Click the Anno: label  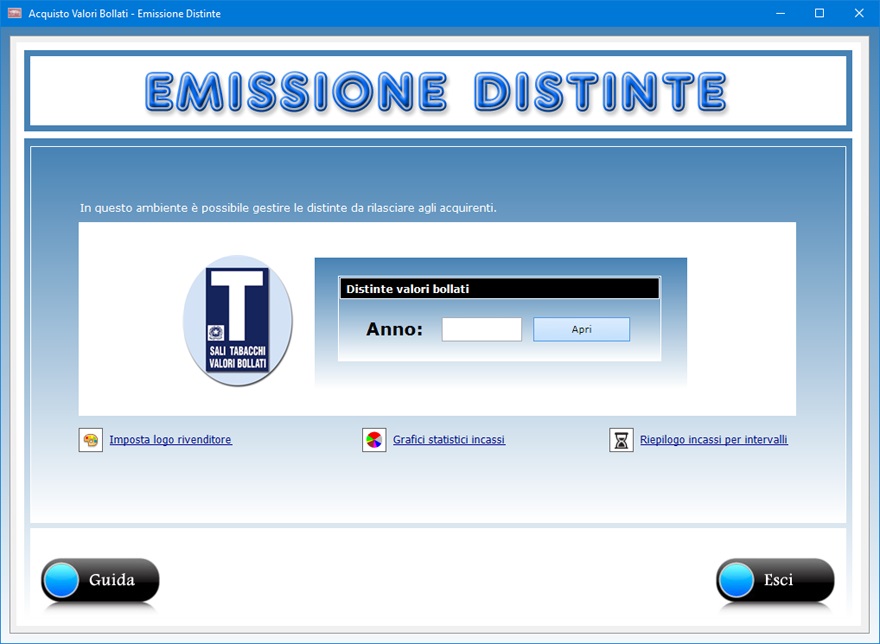click(394, 329)
